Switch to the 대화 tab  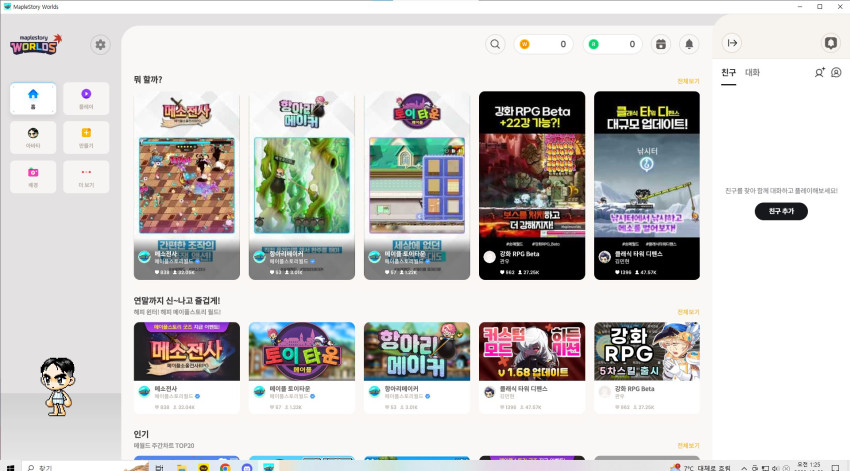tap(752, 73)
